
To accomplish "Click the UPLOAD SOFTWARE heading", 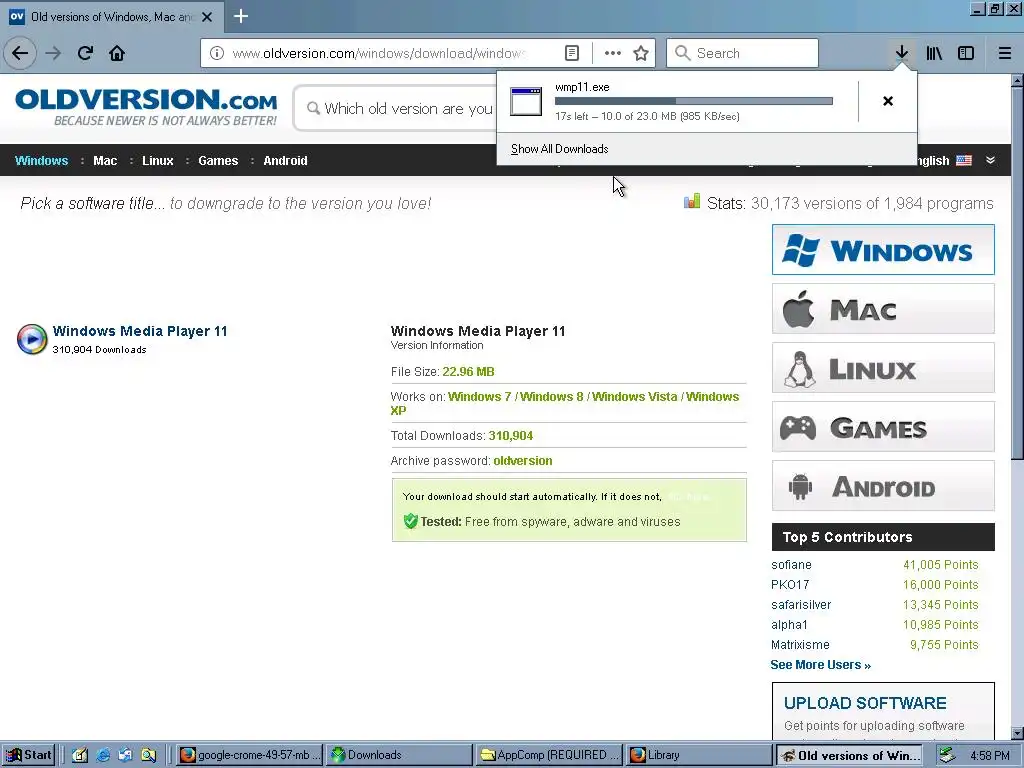I will tap(865, 703).
